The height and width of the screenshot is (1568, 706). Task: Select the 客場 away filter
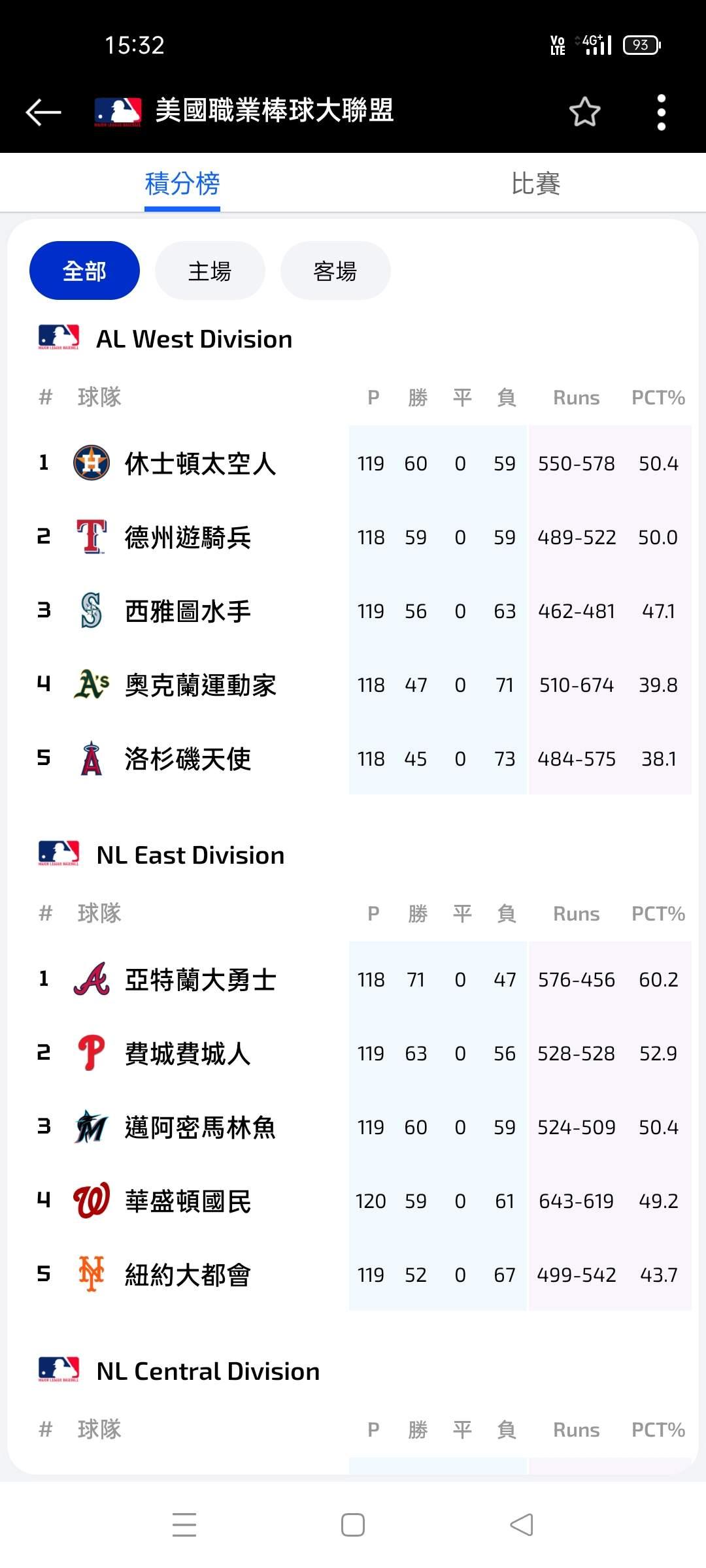[335, 270]
